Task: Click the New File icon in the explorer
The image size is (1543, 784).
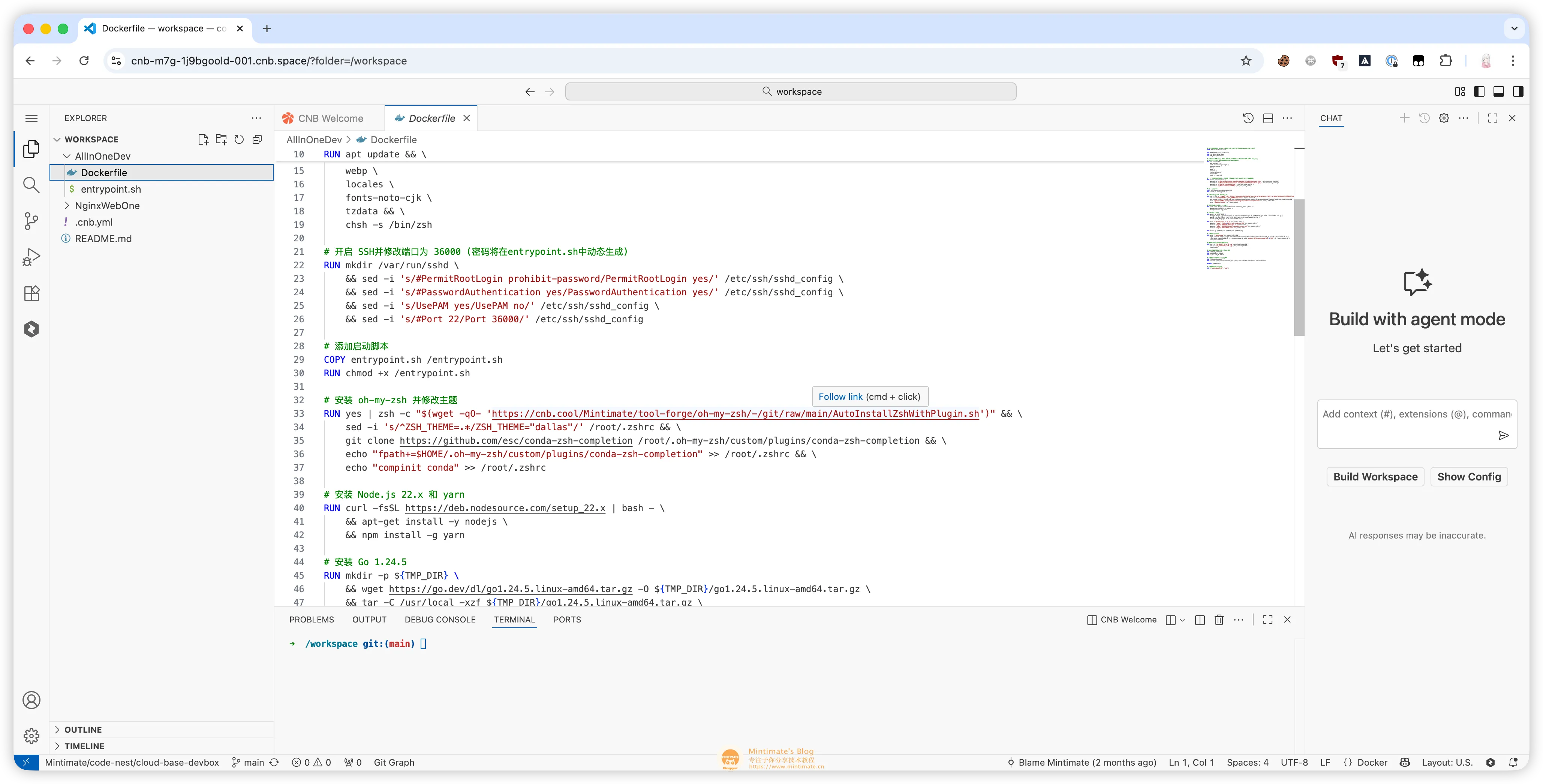Action: pyautogui.click(x=203, y=139)
